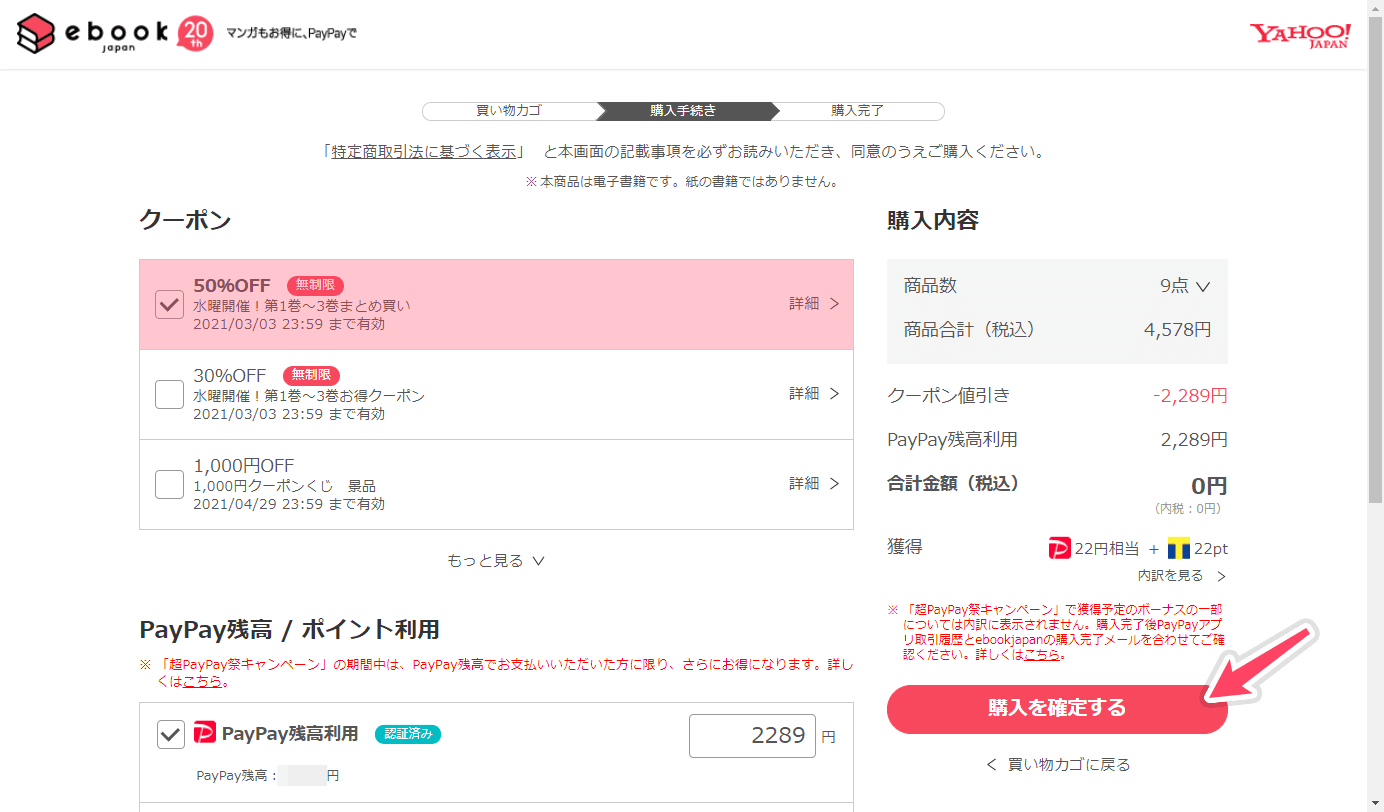The width and height of the screenshot is (1384, 812).
Task: Click the PayPay logo beside PayPay残高利用
Action: click(x=205, y=734)
